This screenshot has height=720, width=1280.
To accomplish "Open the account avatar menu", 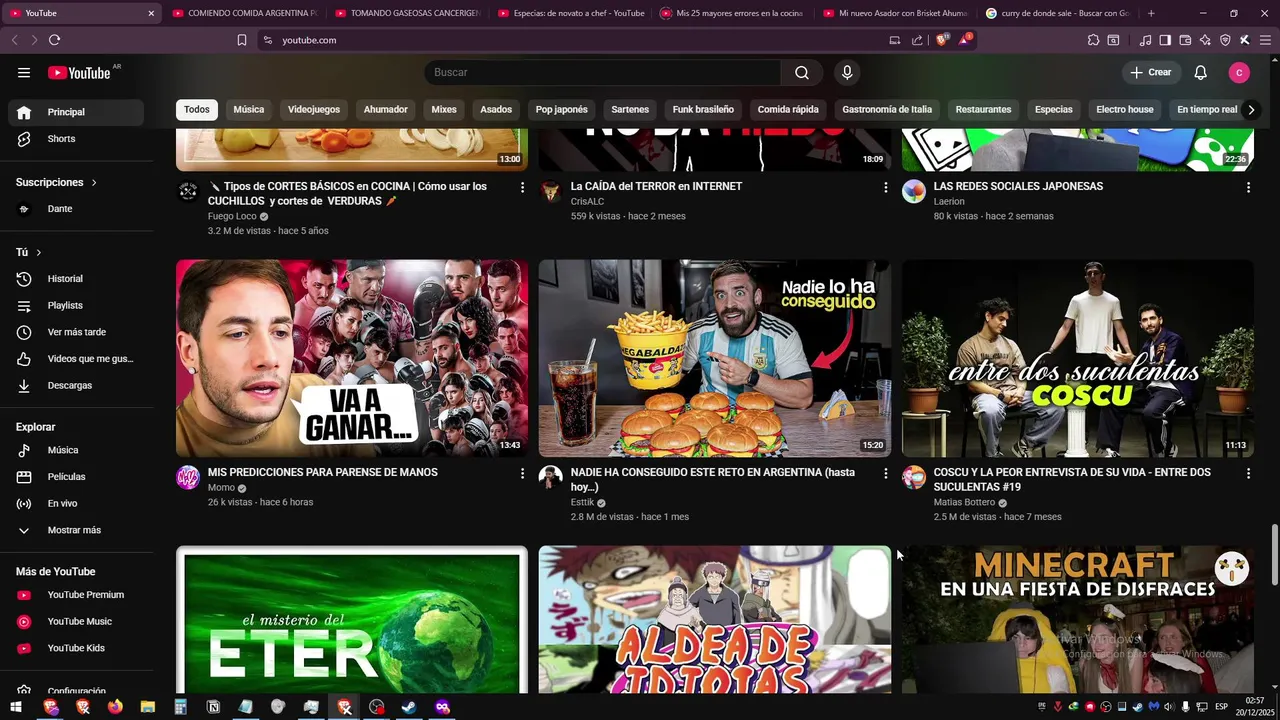I will tap(1239, 72).
